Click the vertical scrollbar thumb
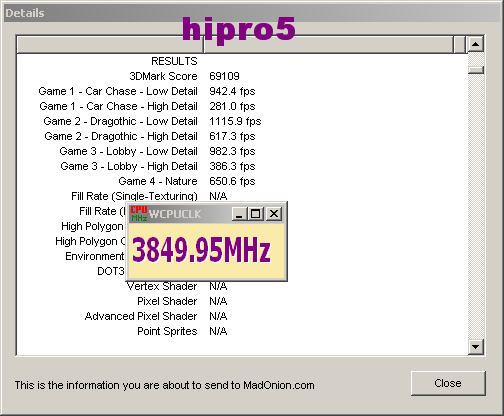Image resolution: width=504 pixels, height=416 pixels. tap(476, 70)
